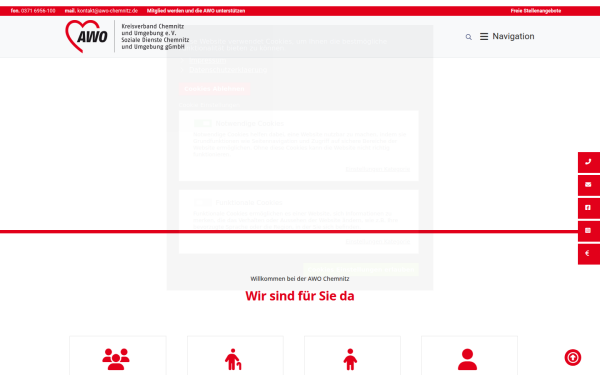Image resolution: width=600 pixels, height=375 pixels.
Task: Open 'Freie Stellenangebote' link
Action: (536, 11)
